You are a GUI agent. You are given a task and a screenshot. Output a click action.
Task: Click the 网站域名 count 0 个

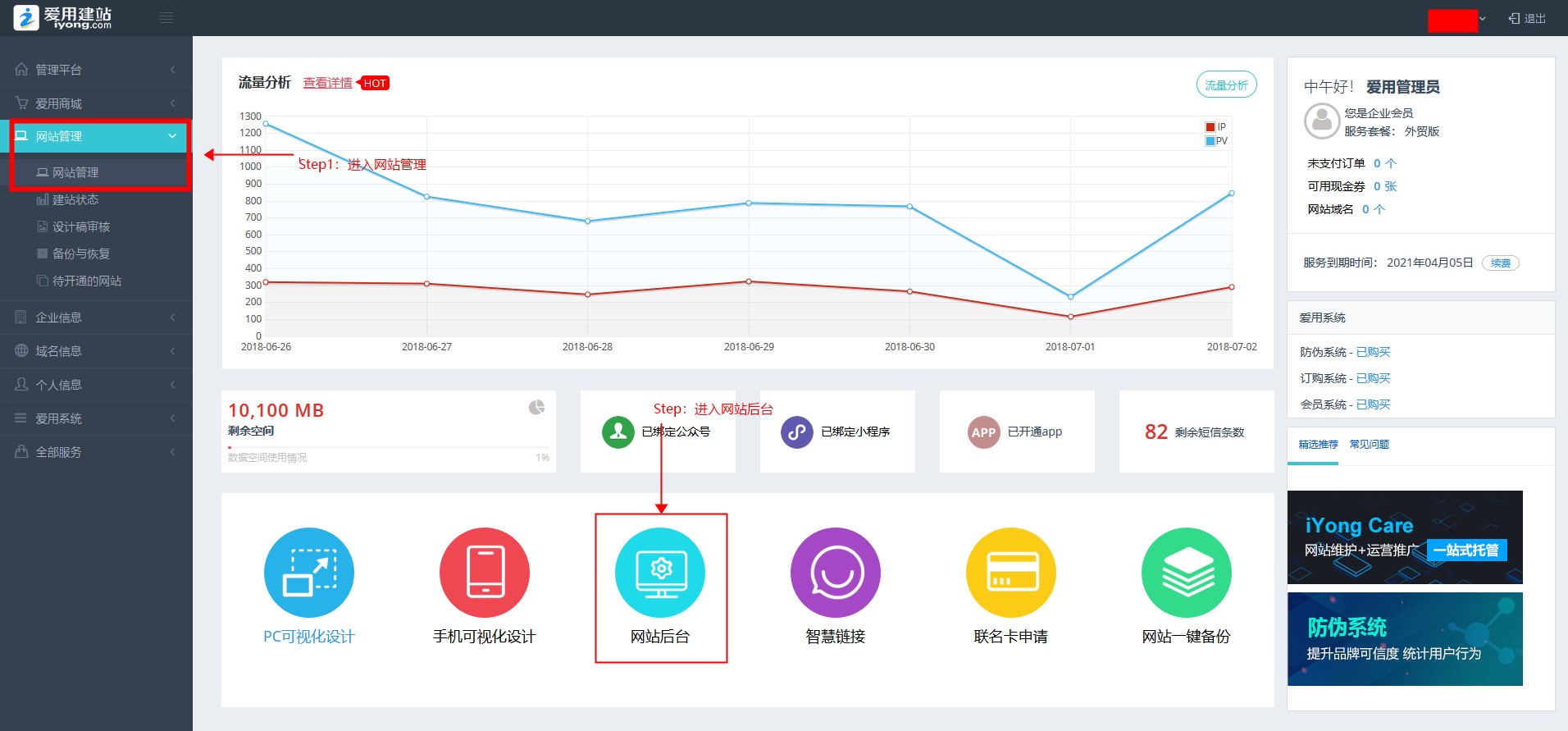tap(1374, 209)
